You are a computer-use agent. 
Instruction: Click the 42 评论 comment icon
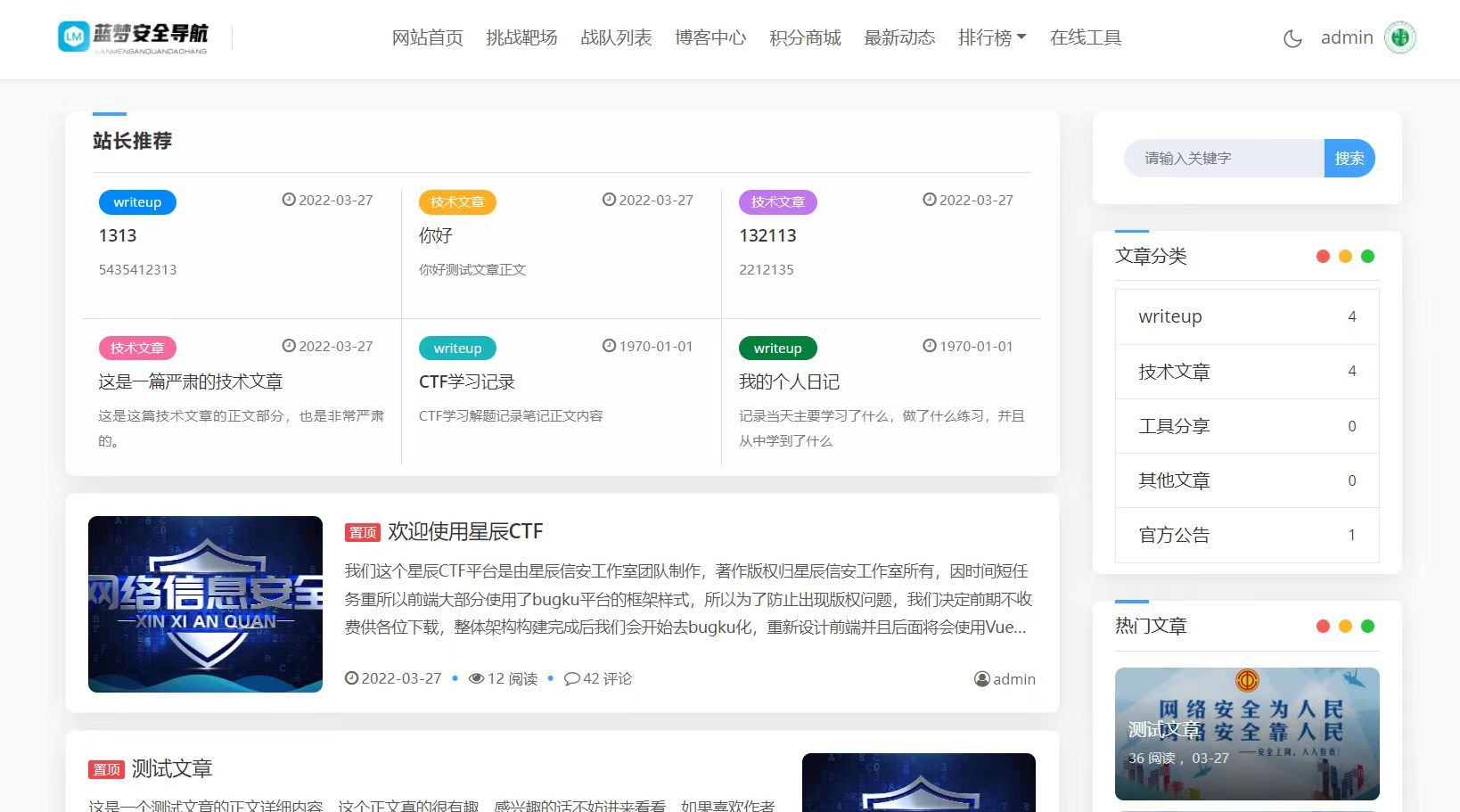(x=572, y=678)
